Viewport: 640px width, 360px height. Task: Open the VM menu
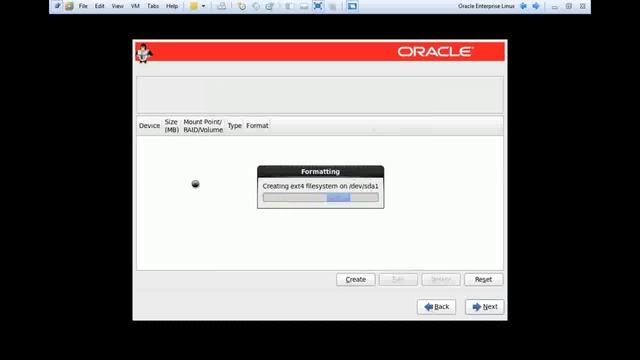[x=135, y=6]
